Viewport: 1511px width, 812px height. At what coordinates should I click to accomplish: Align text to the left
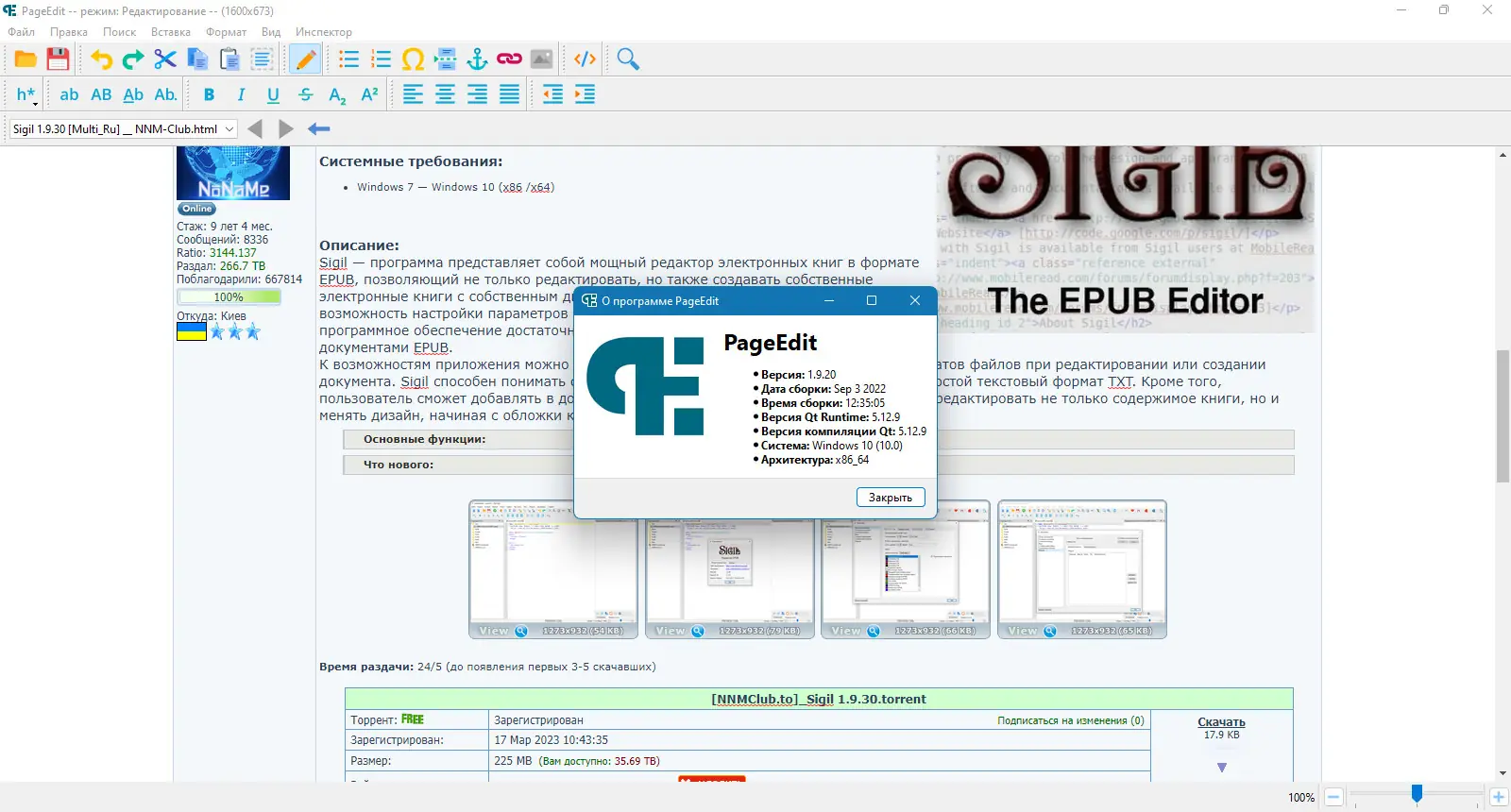413,94
